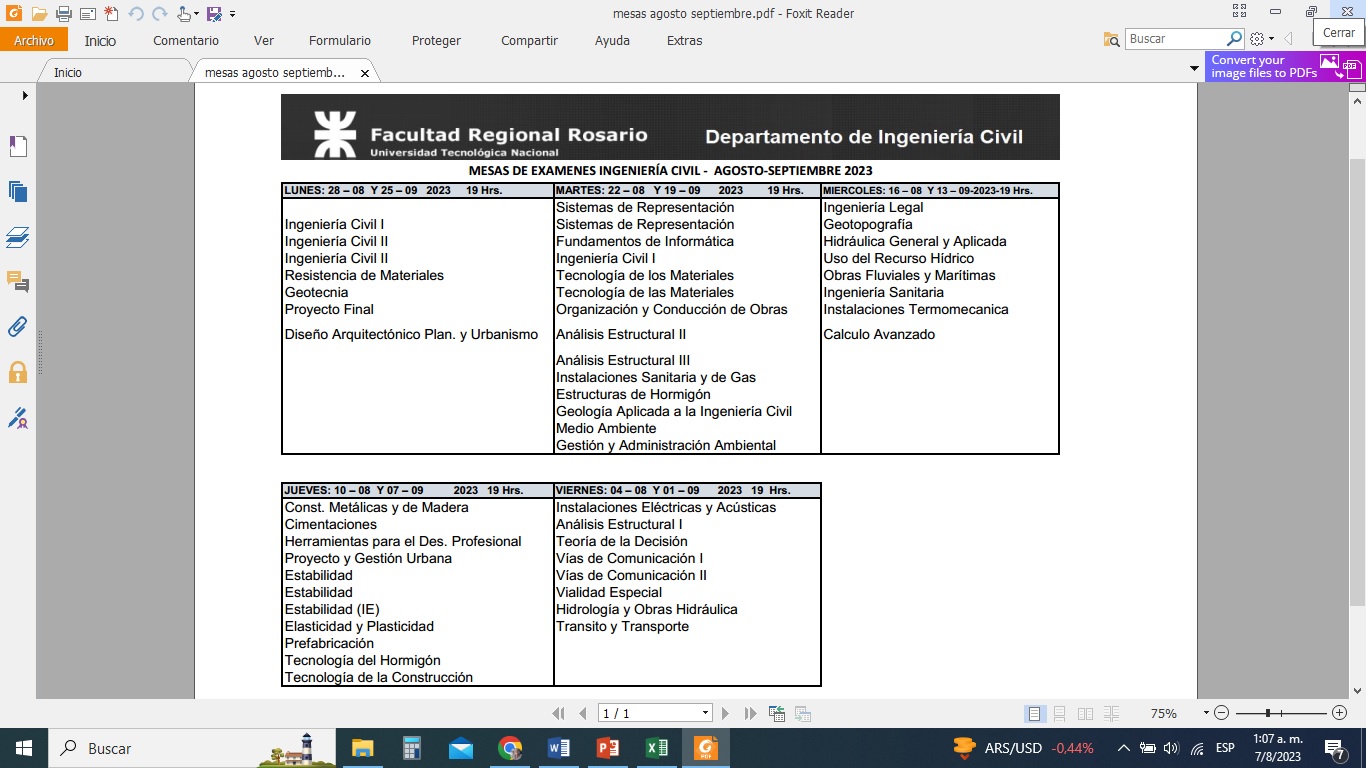This screenshot has height=768, width=1366.
Task: Click the magnifier icon in the Buscar box
Action: [1234, 39]
